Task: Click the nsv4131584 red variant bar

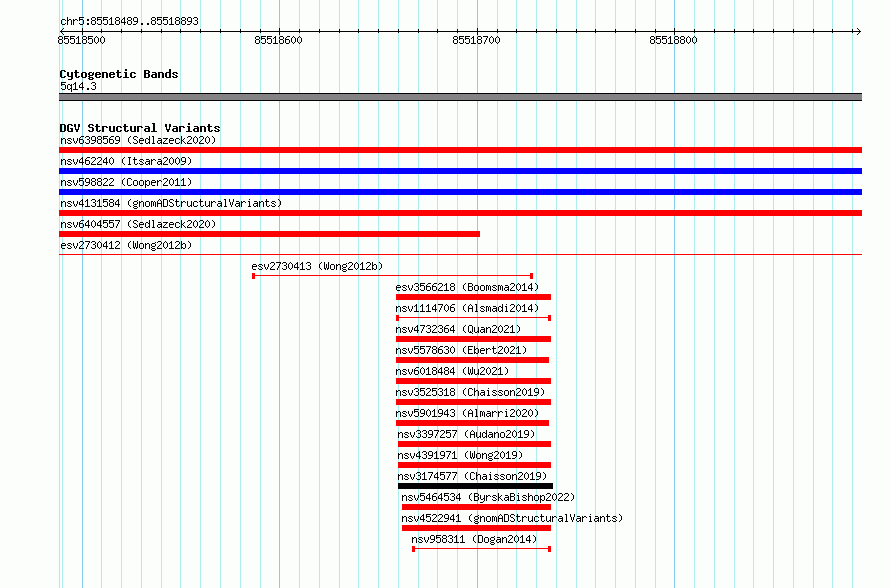Action: [x=460, y=213]
